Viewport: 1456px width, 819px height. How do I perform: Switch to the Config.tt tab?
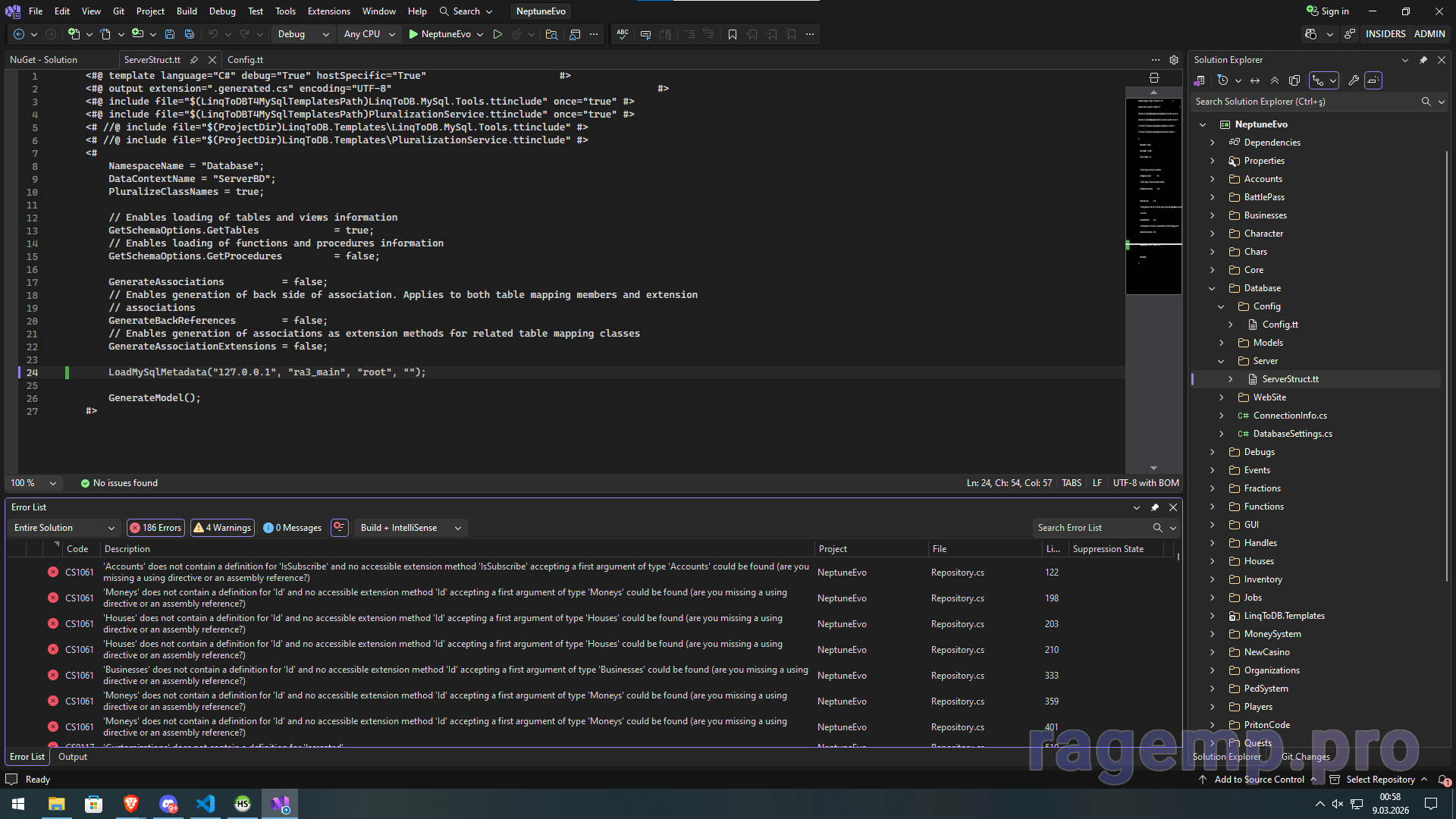(245, 60)
